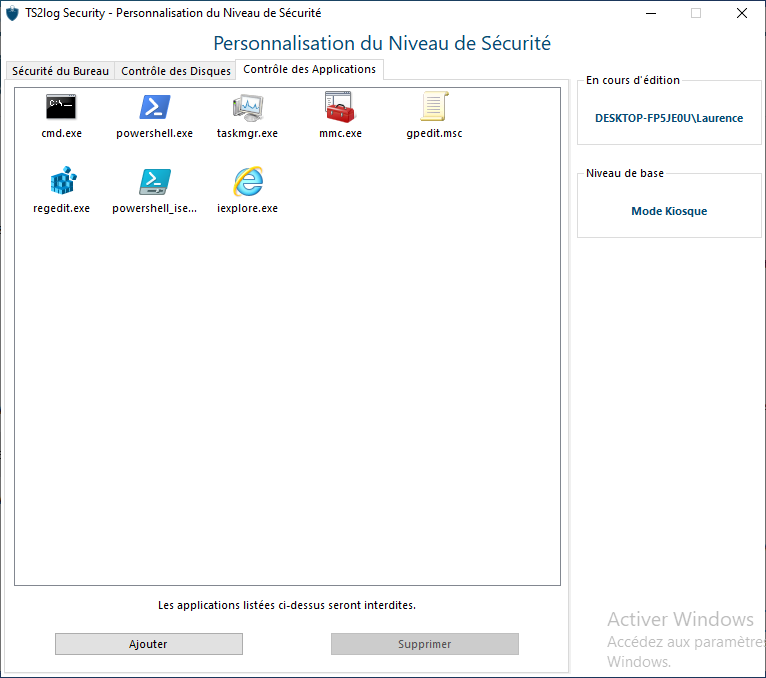The width and height of the screenshot is (766, 678).
Task: Click the Supprimer button
Action: tap(425, 644)
